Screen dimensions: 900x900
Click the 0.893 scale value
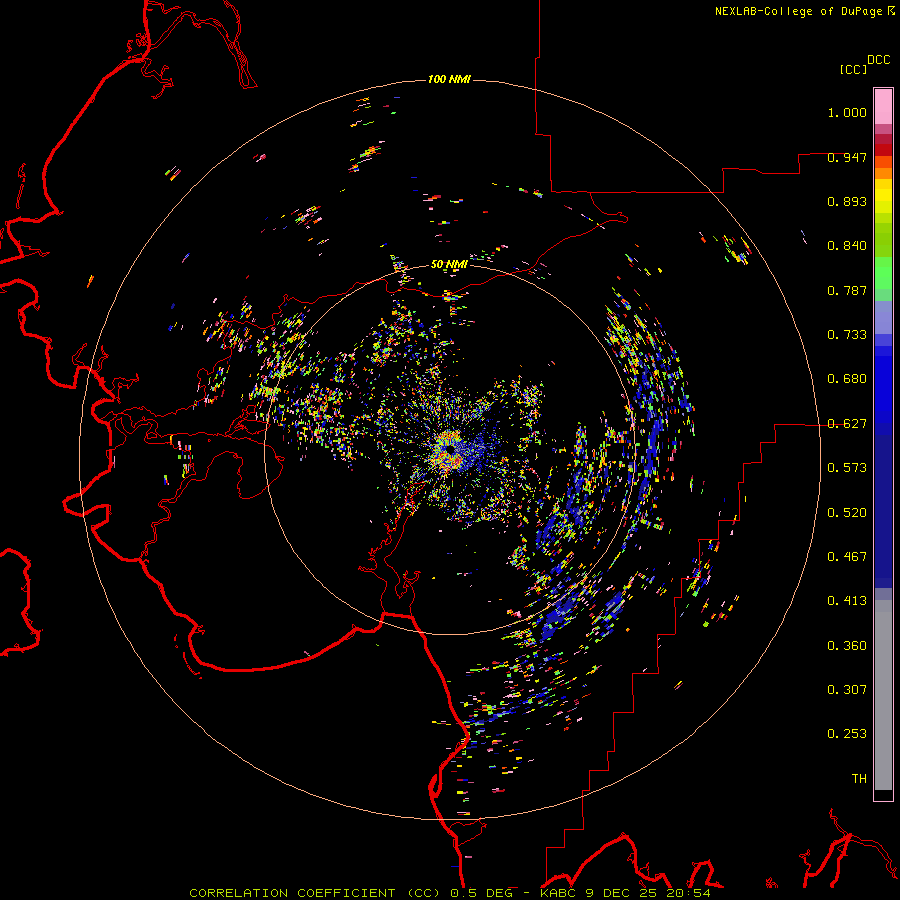pos(847,201)
